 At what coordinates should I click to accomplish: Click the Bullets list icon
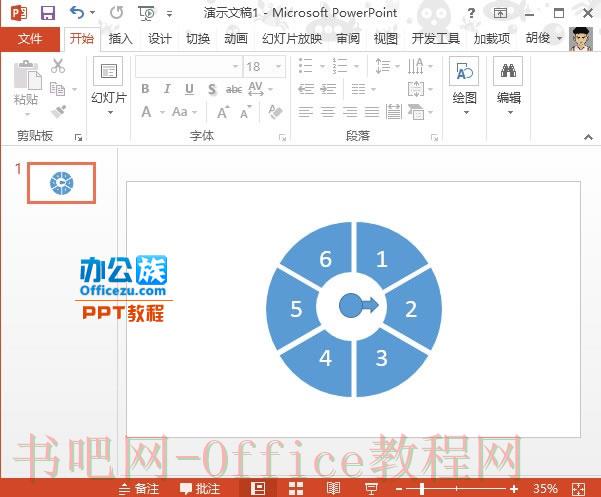(x=306, y=66)
